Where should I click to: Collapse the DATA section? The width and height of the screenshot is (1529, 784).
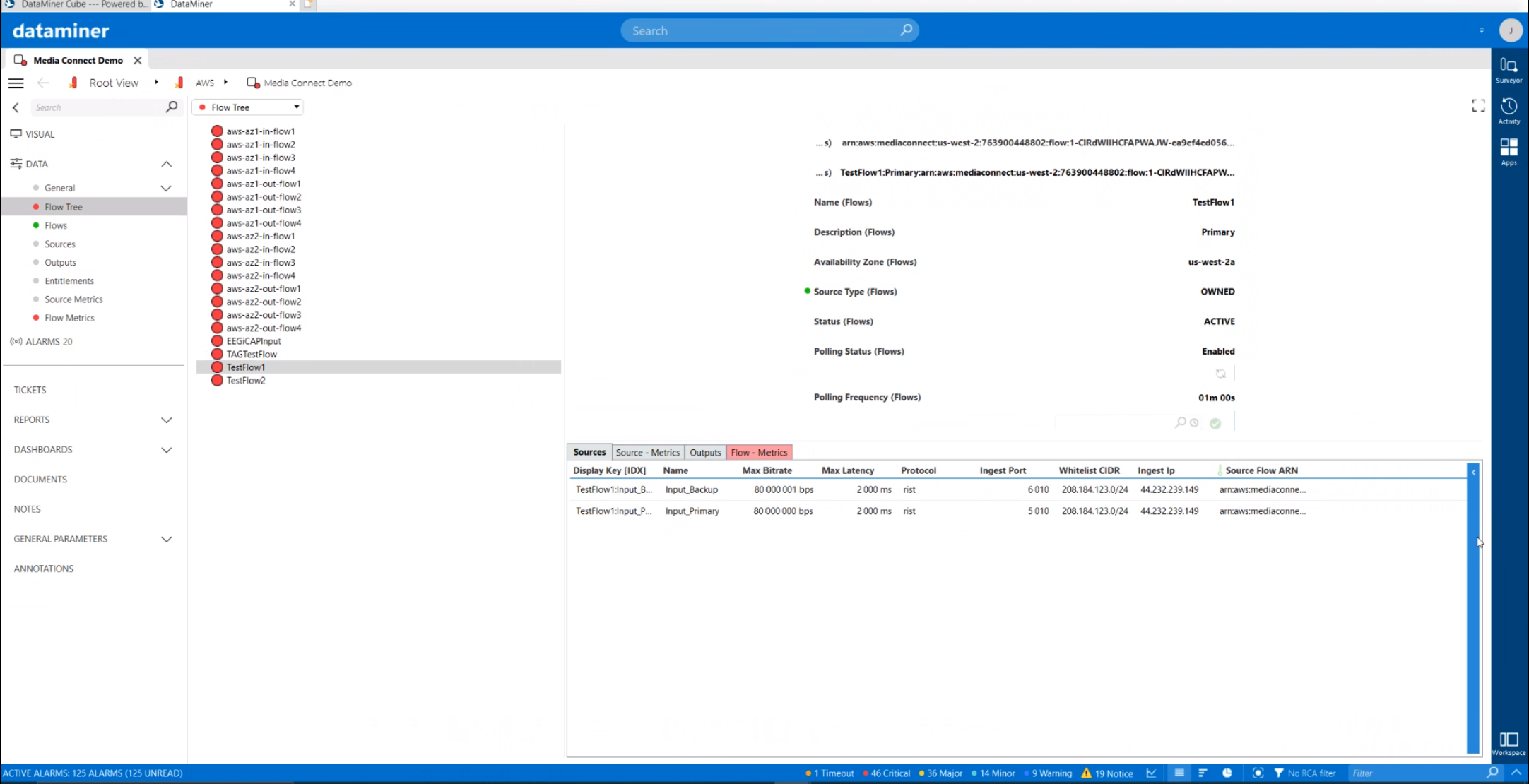click(x=167, y=164)
